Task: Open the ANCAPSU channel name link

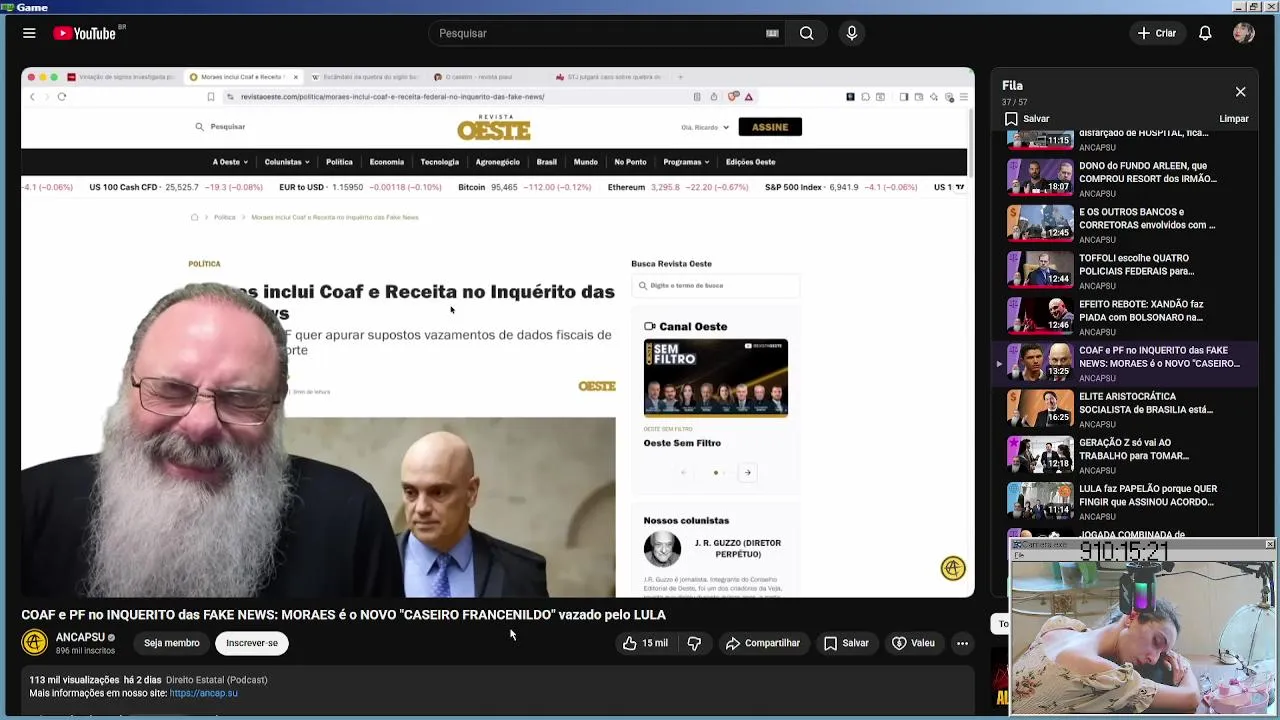Action: pyautogui.click(x=80, y=637)
